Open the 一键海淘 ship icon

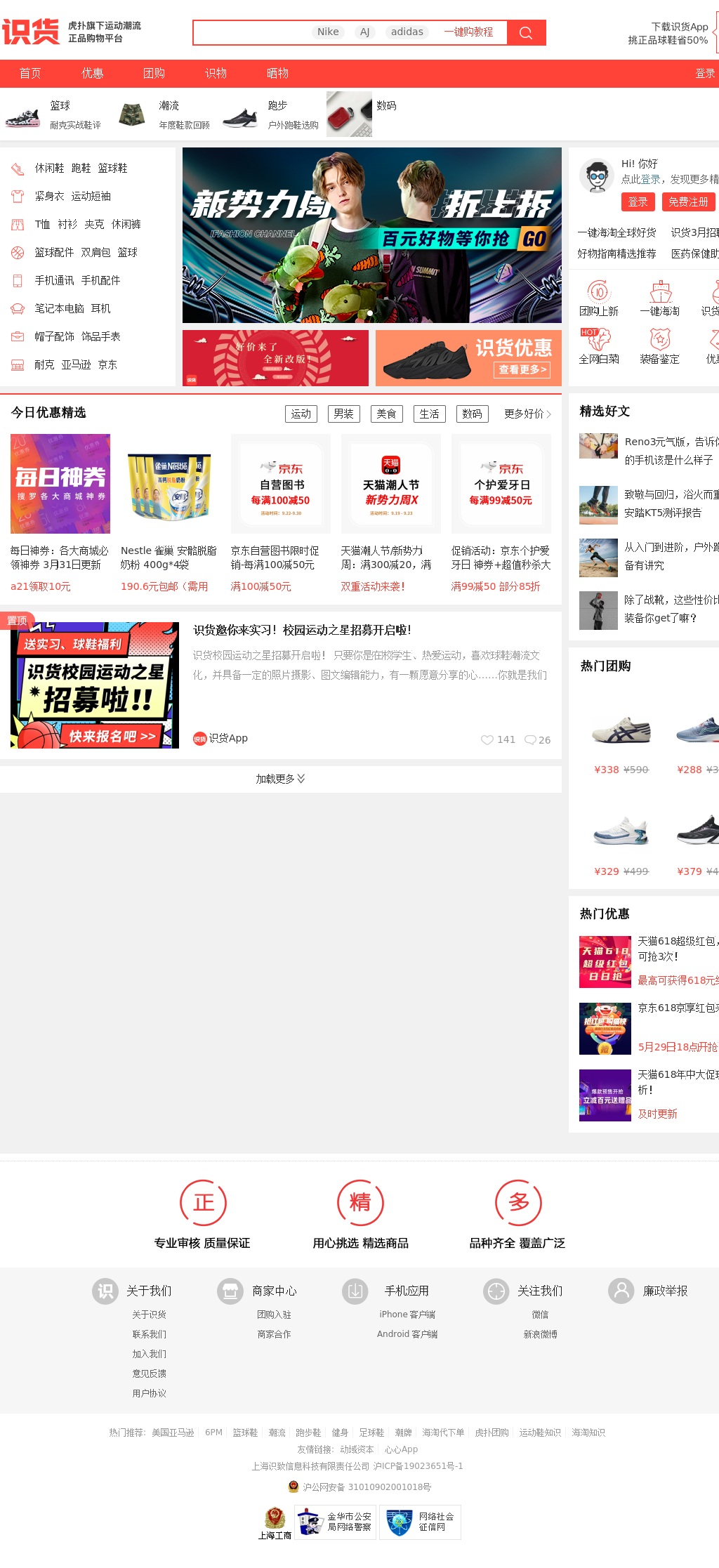coord(660,291)
